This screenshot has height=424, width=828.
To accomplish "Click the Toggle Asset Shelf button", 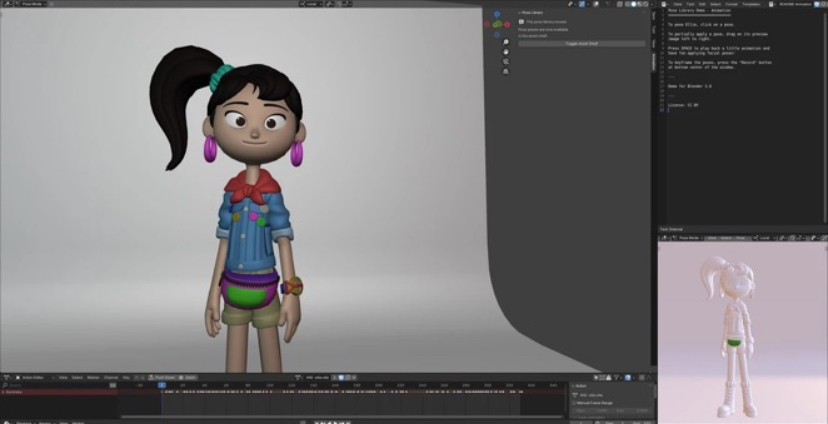I will click(581, 43).
